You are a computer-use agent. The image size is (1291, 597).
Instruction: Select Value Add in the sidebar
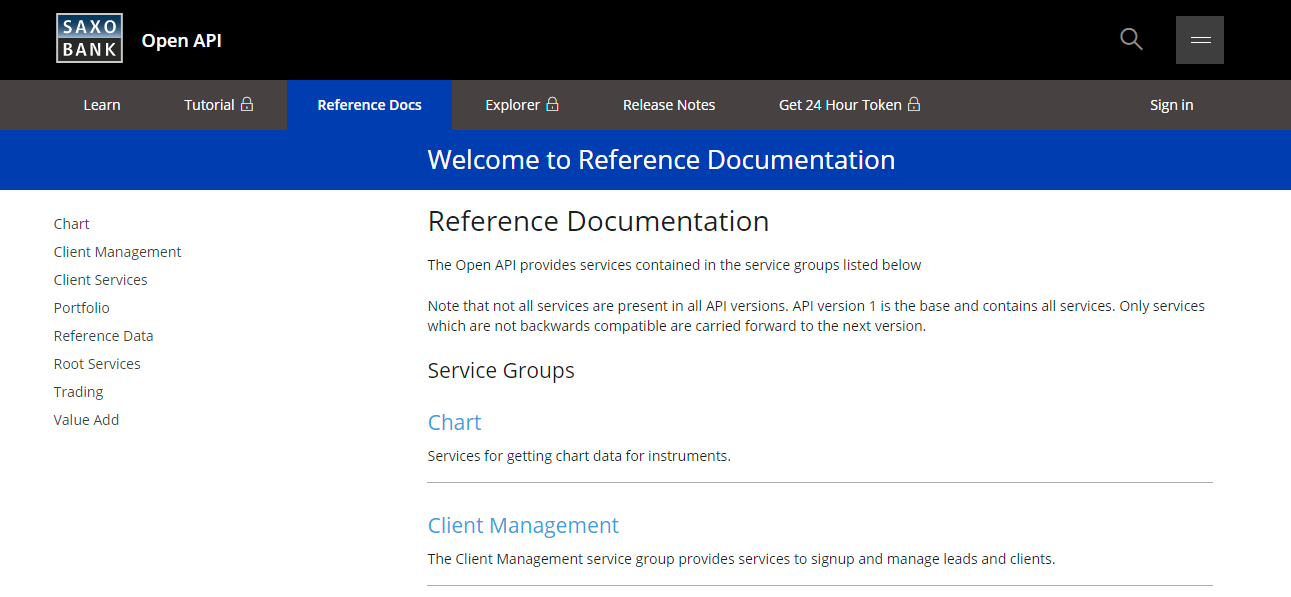tap(86, 419)
